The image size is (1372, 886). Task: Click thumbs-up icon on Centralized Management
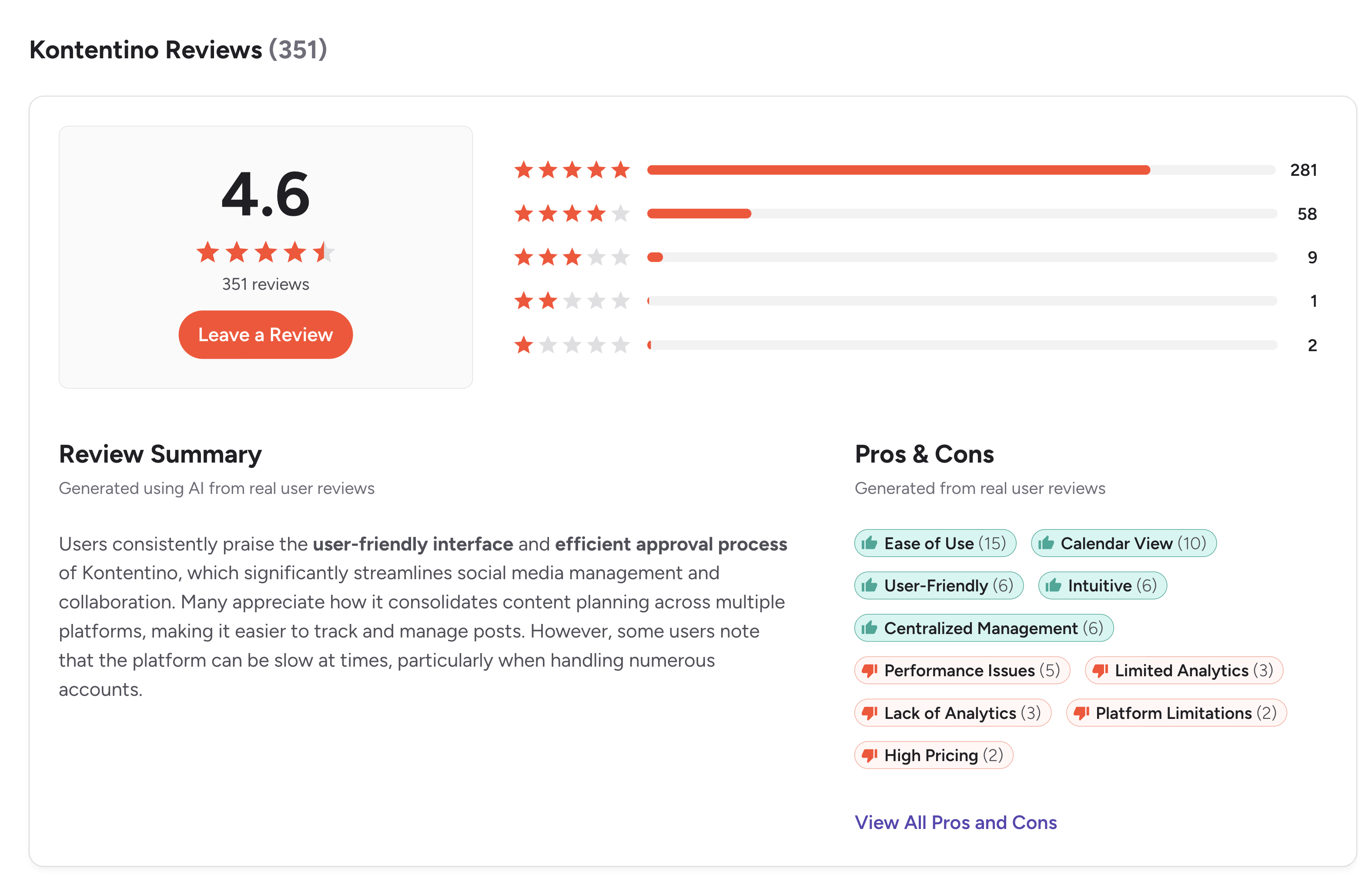click(870, 627)
